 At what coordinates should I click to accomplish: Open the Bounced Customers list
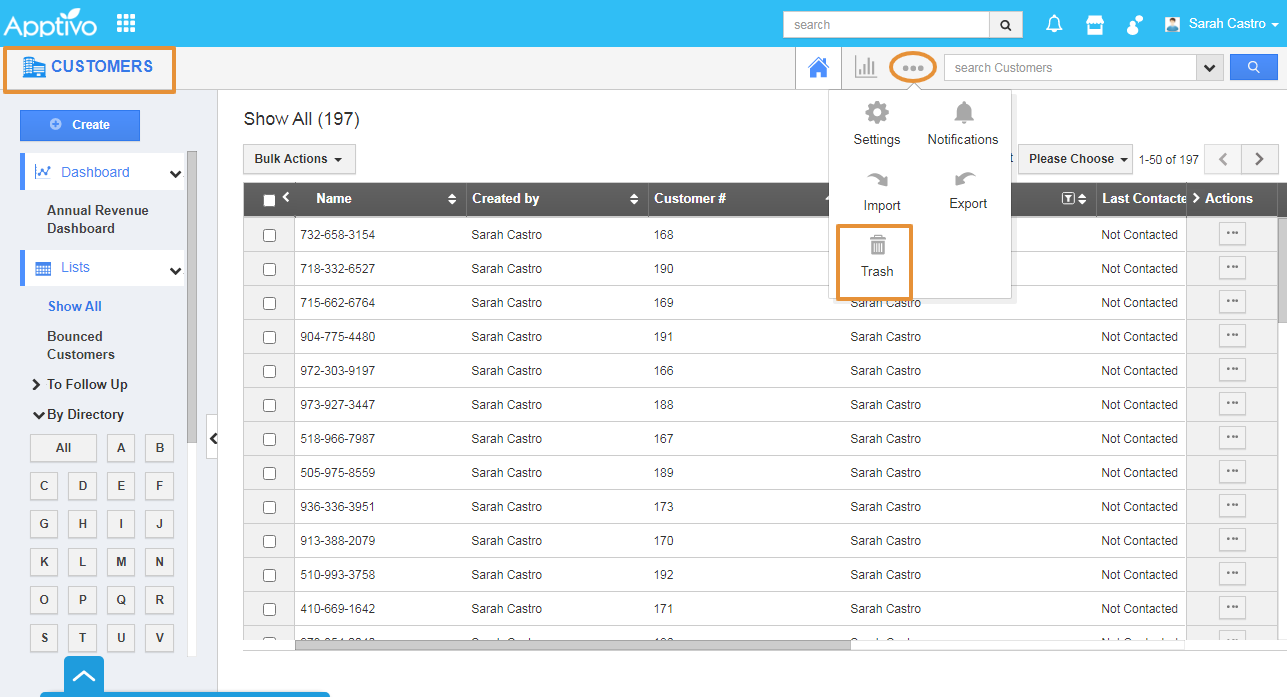tap(80, 345)
